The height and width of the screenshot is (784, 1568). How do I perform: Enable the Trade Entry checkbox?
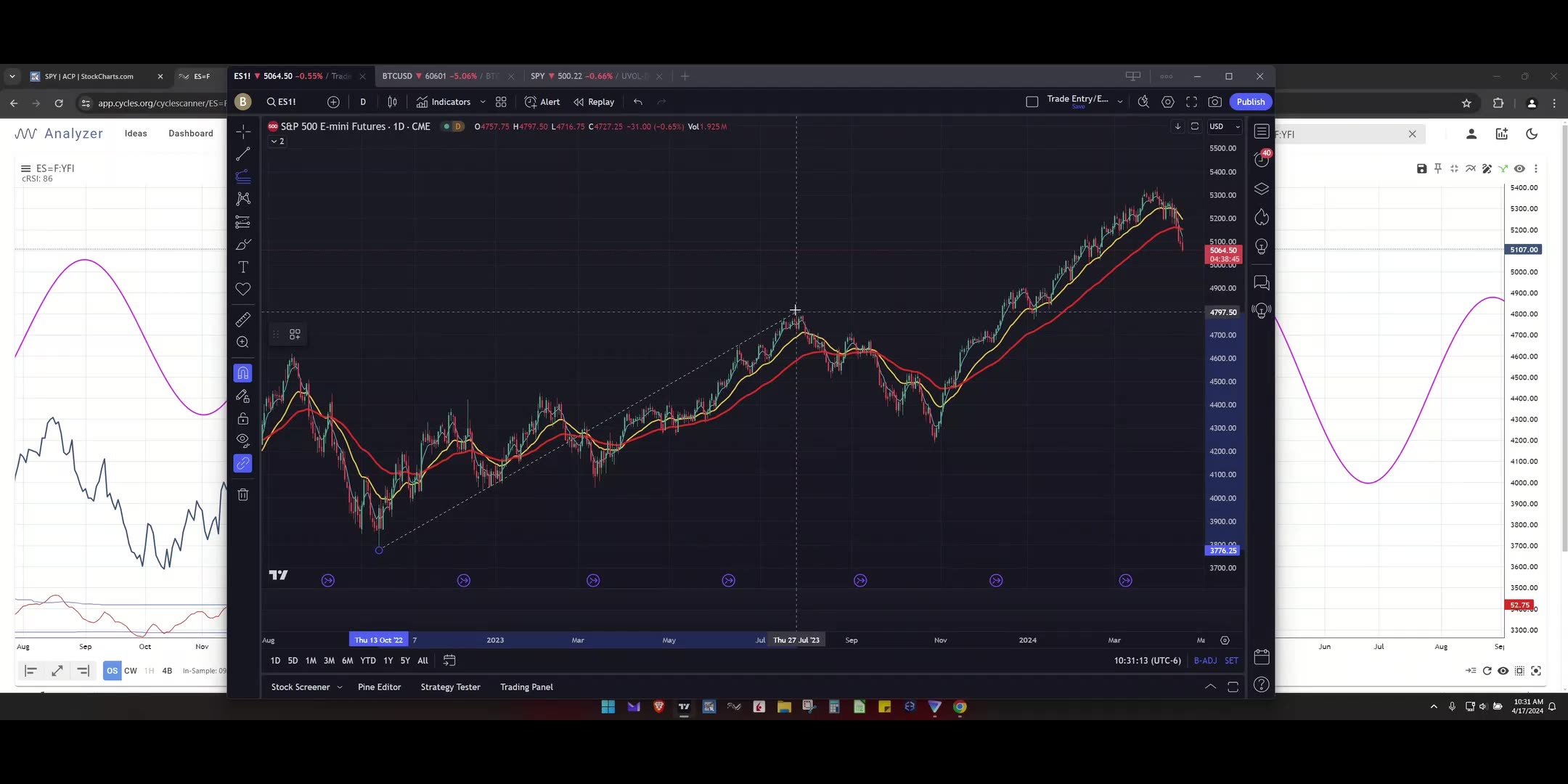(1032, 101)
